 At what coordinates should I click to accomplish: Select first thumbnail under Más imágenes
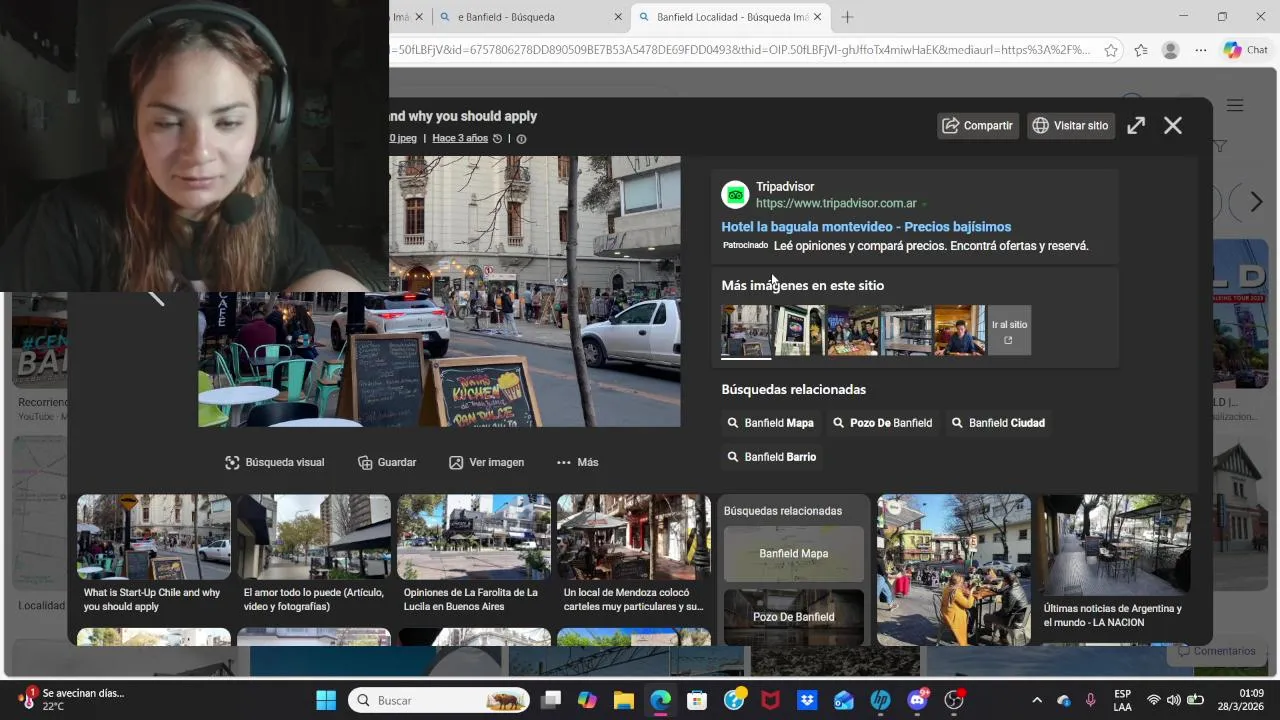pyautogui.click(x=746, y=331)
